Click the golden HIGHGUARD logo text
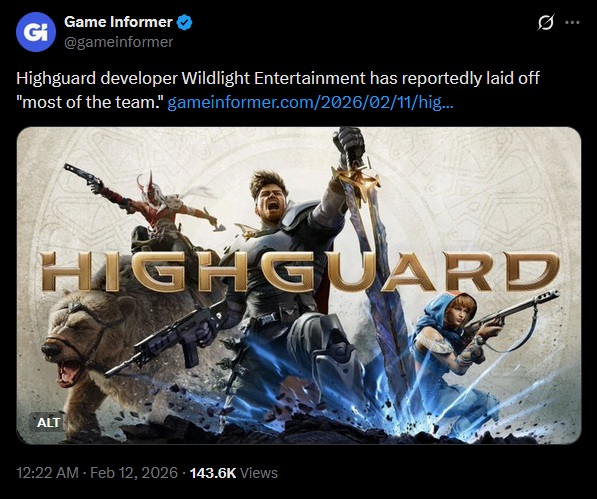Screen dimensions: 597x499 [x=300, y=272]
